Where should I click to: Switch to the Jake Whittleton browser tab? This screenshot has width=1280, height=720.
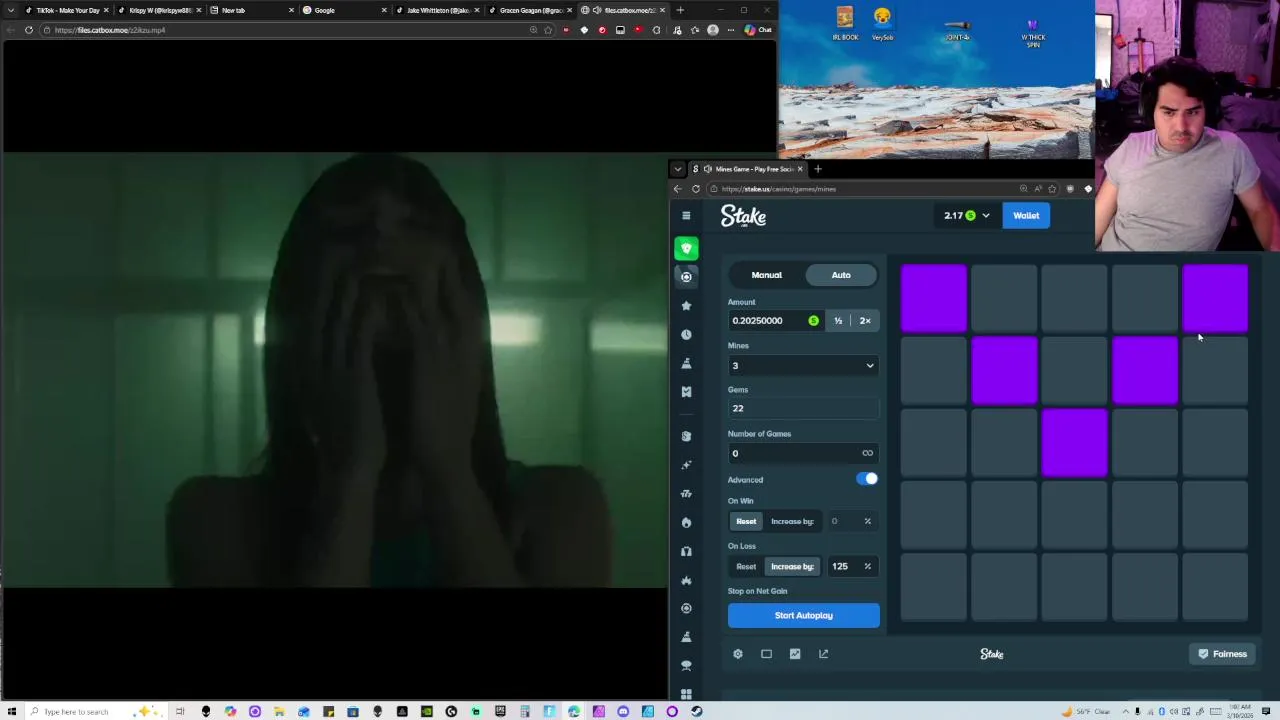click(x=437, y=10)
